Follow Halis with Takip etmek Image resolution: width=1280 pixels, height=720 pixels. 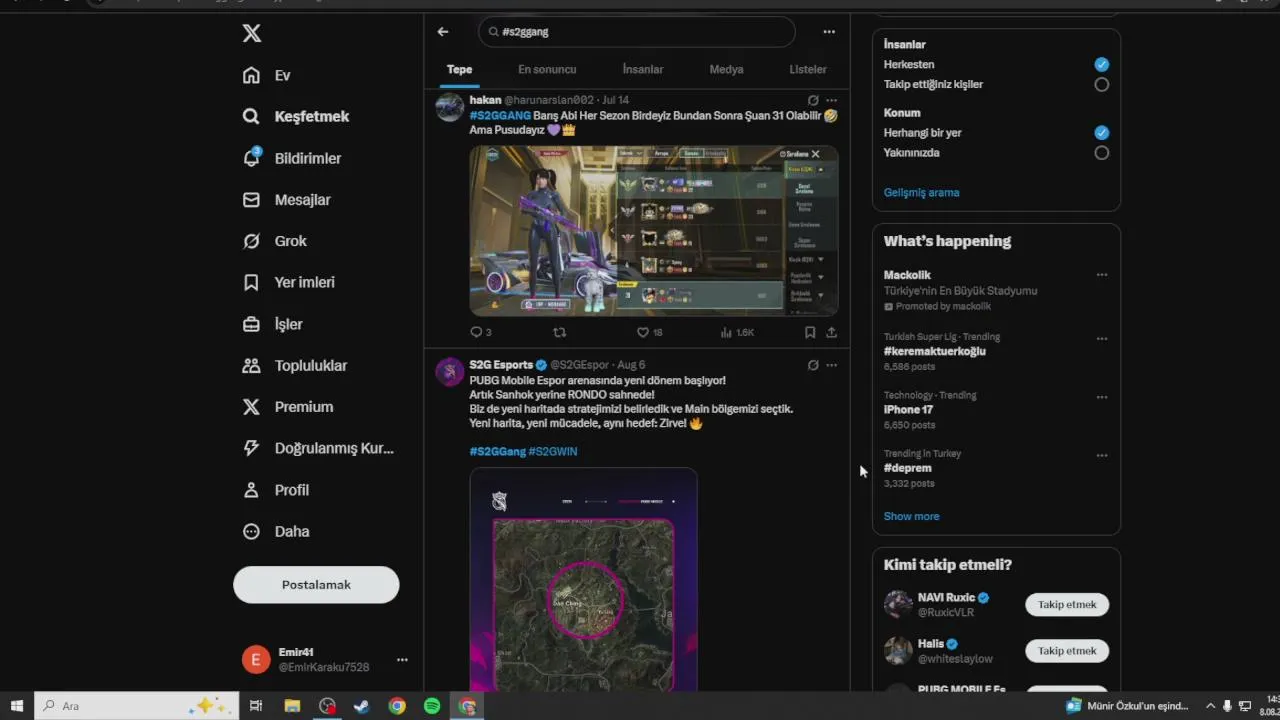[1067, 651]
